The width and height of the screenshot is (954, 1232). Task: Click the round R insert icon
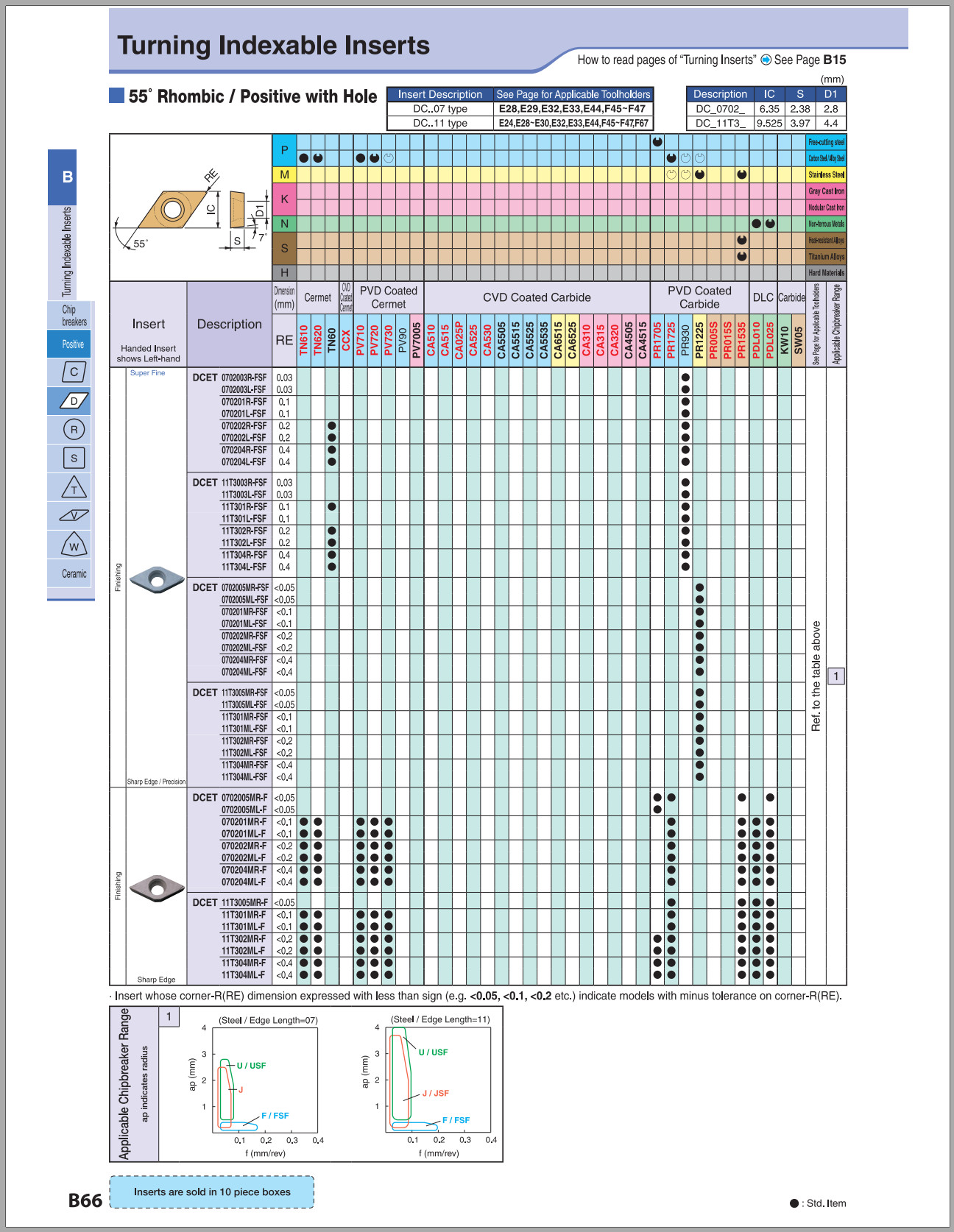point(74,430)
